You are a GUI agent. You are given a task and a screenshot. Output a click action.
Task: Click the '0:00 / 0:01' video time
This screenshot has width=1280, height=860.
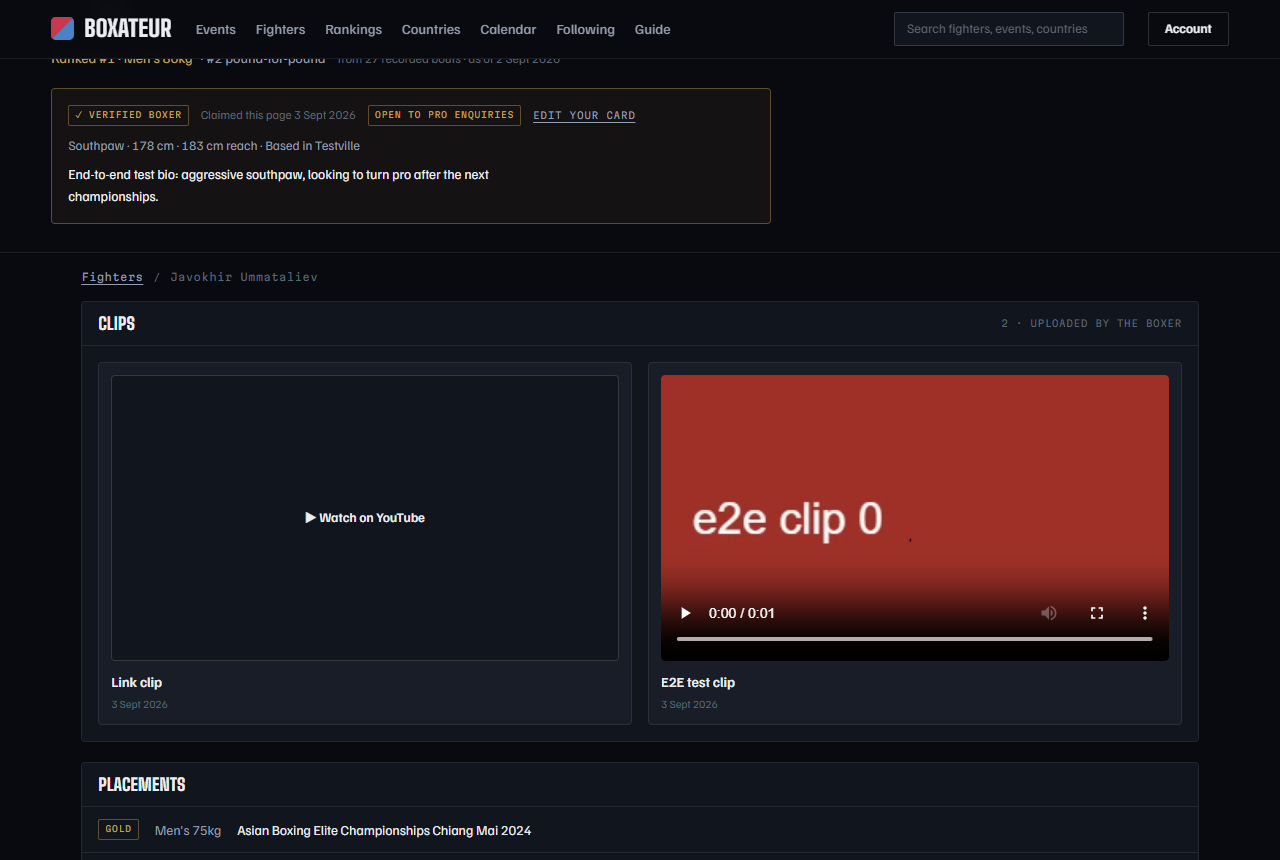[741, 613]
